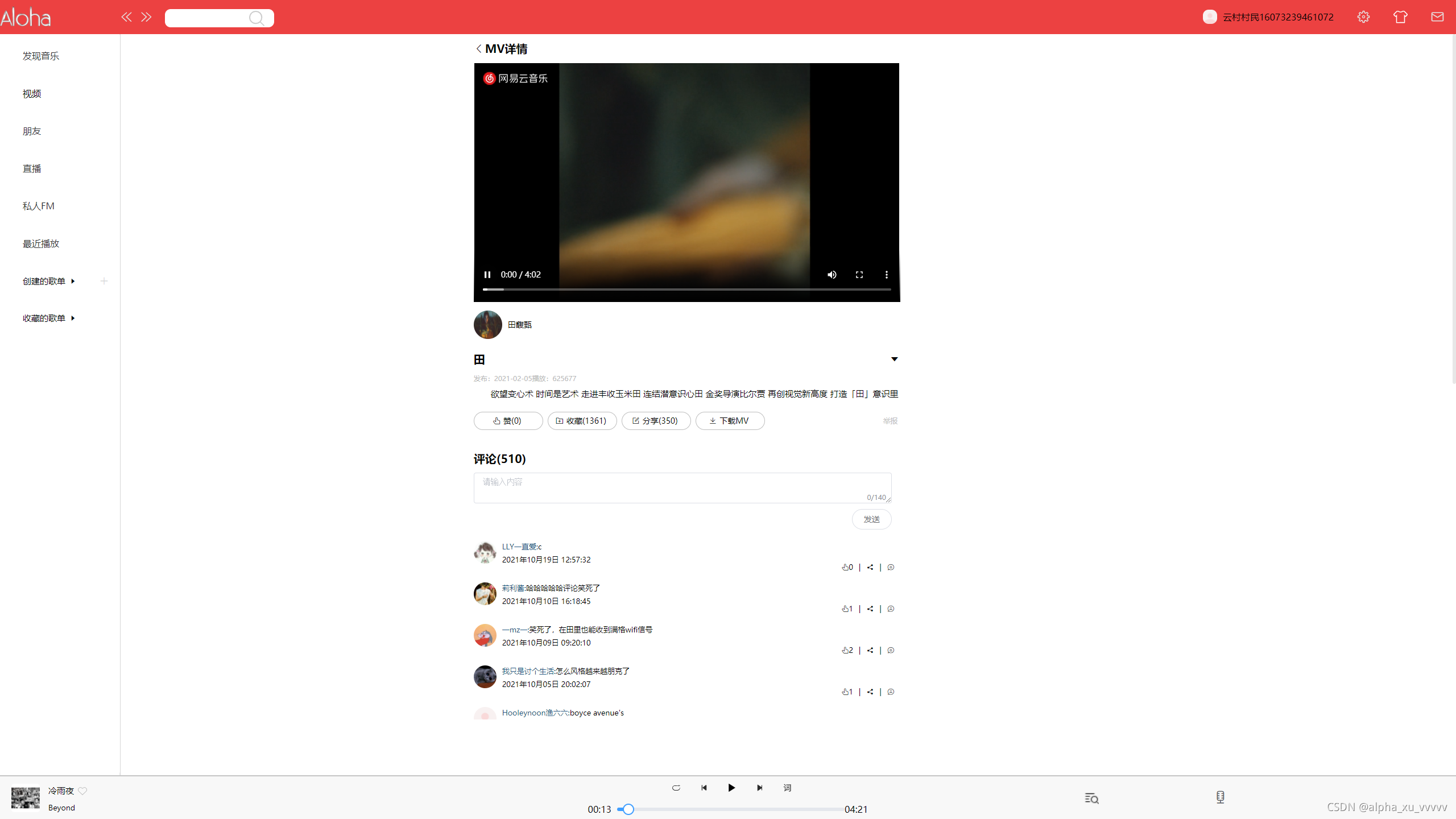1456x819 pixels.
Task: Mute the MV video volume
Action: click(x=832, y=275)
